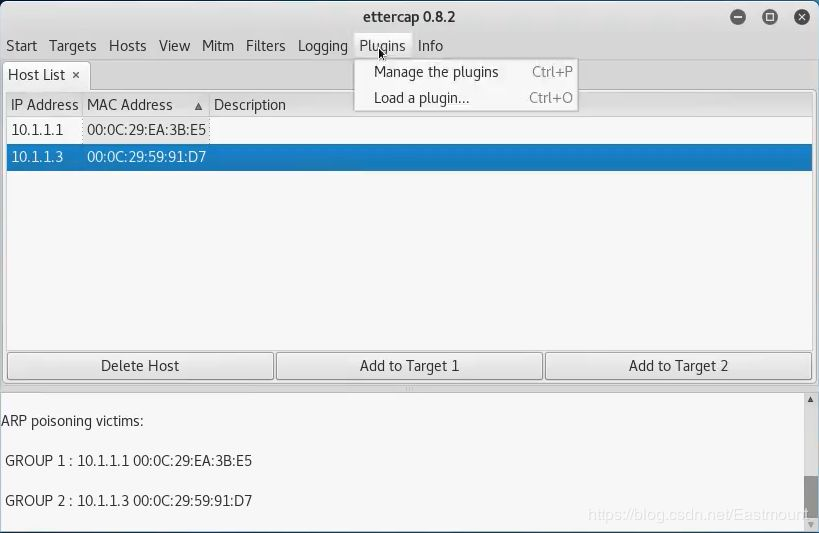This screenshot has height=533, width=819.
Task: Sort hosts by MAC Address arrow
Action: click(x=198, y=106)
